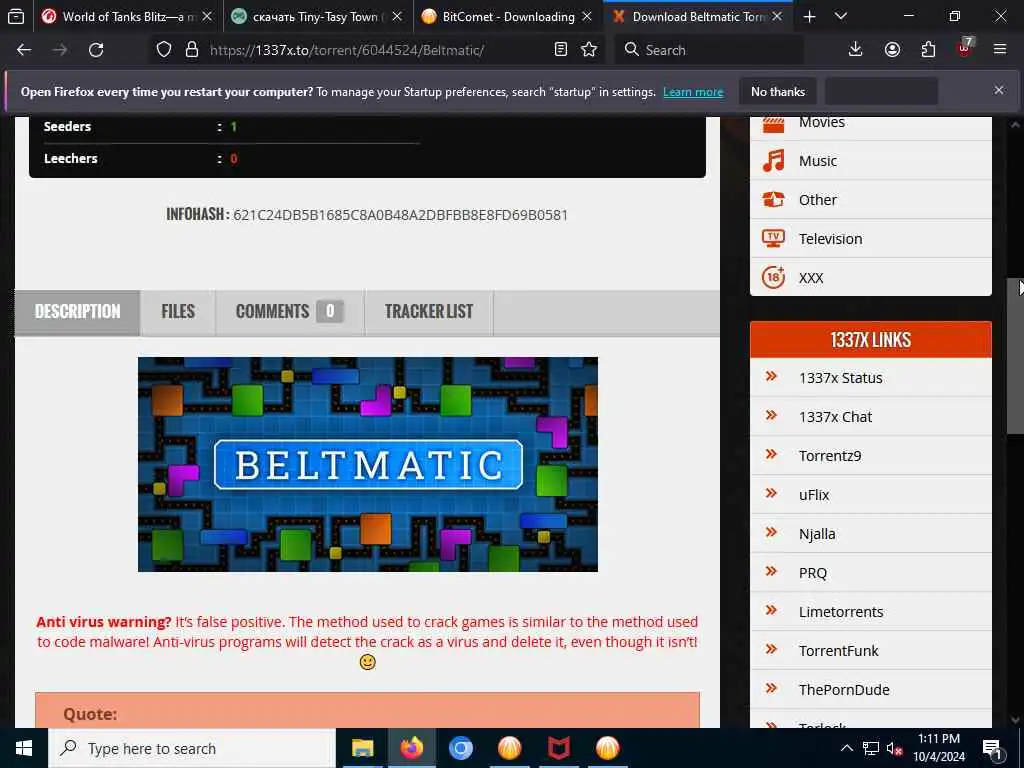Open the FILES tab

tap(178, 312)
